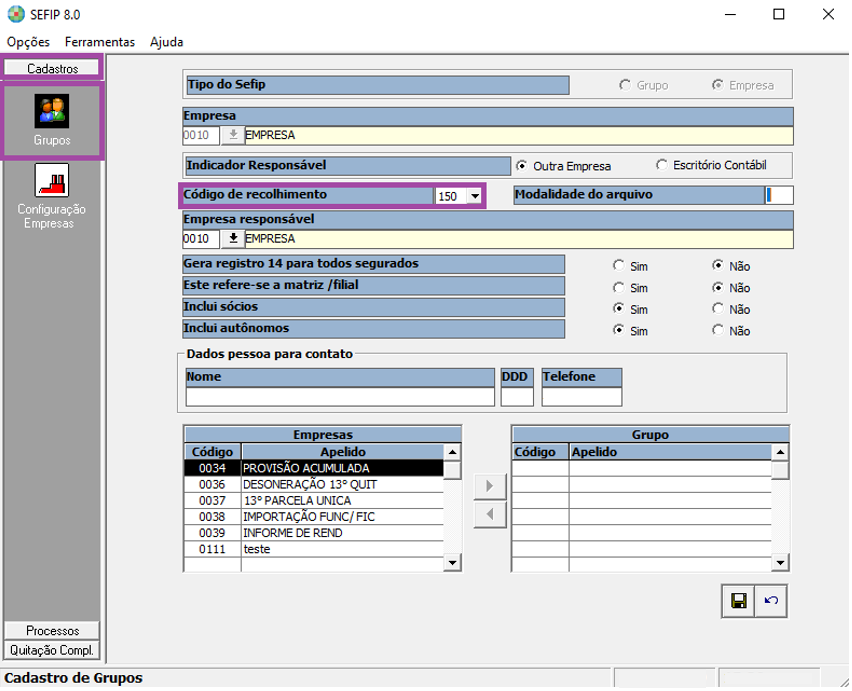Maximize the SEFIP window
Image resolution: width=852 pixels, height=691 pixels.
coord(779,14)
